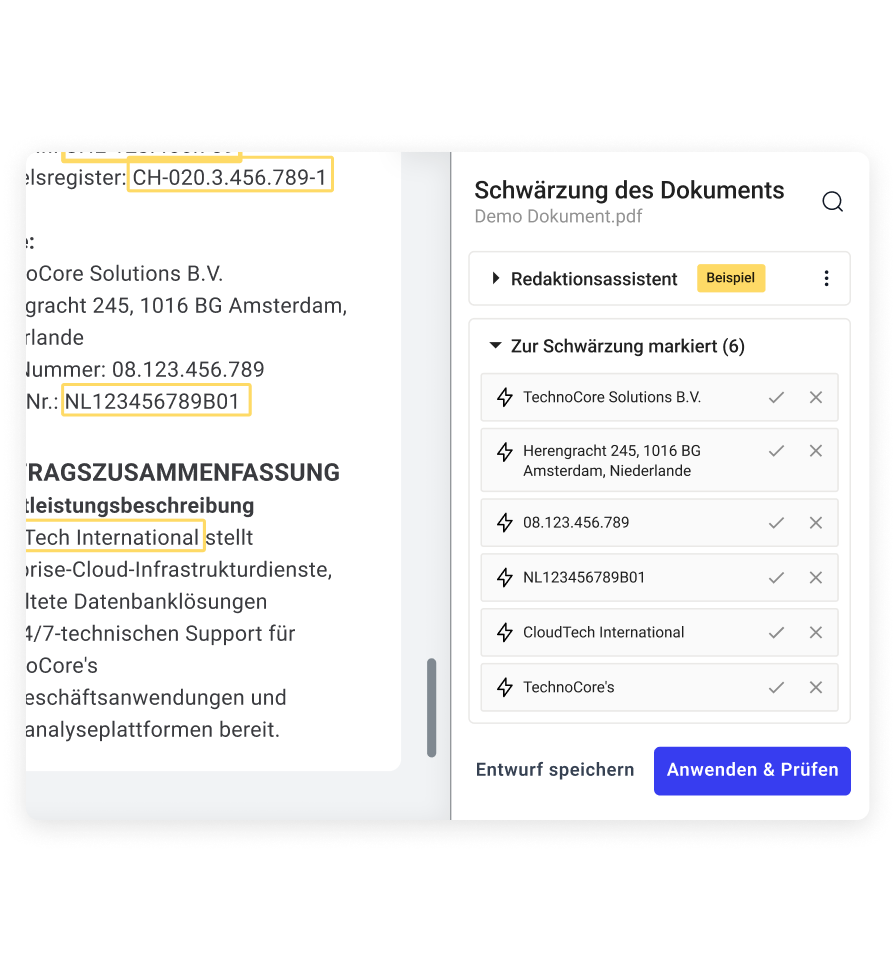
Task: Click Anwenden & Prüfen button
Action: (752, 771)
